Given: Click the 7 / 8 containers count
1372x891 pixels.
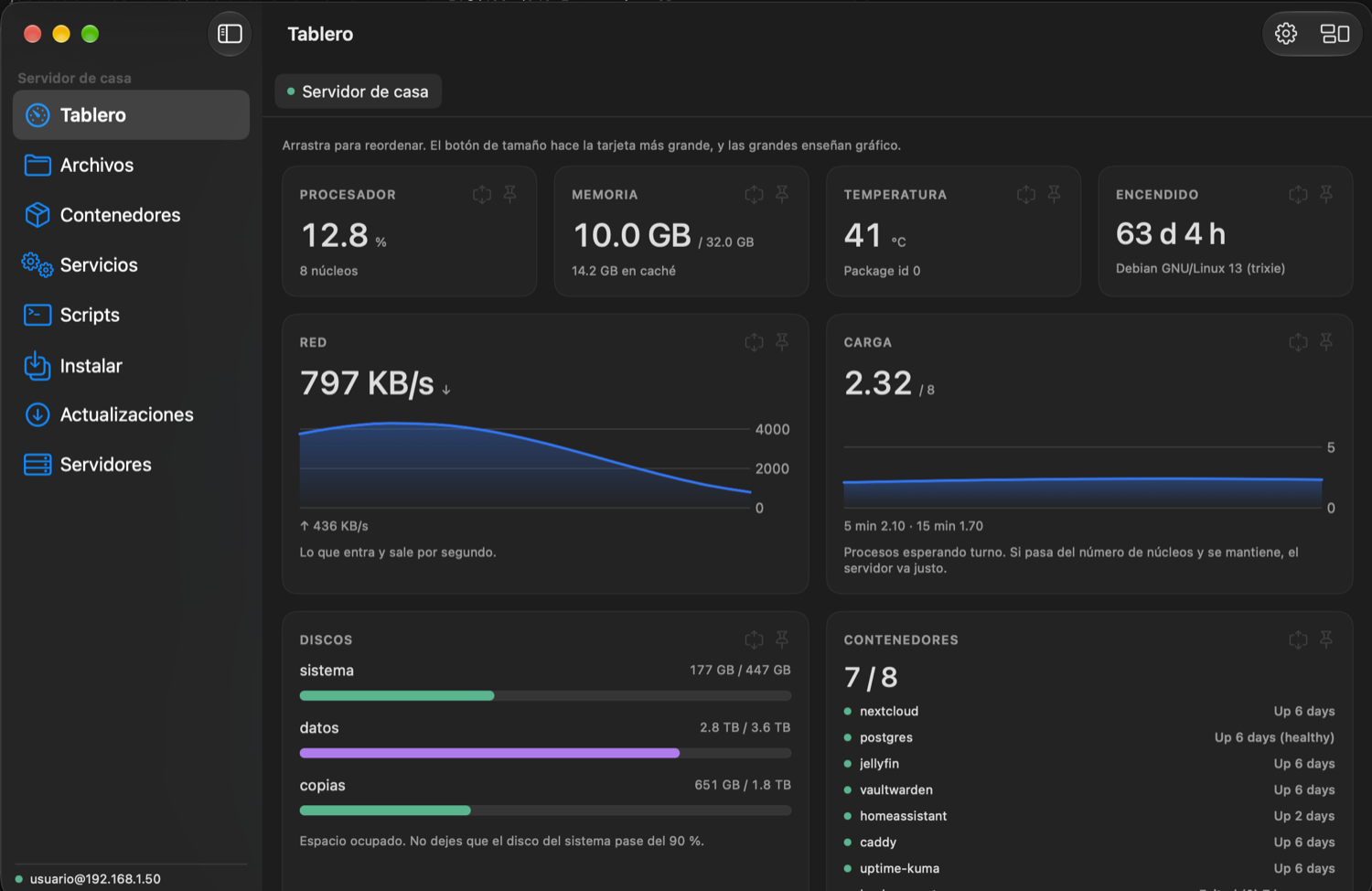Looking at the screenshot, I should click(871, 678).
